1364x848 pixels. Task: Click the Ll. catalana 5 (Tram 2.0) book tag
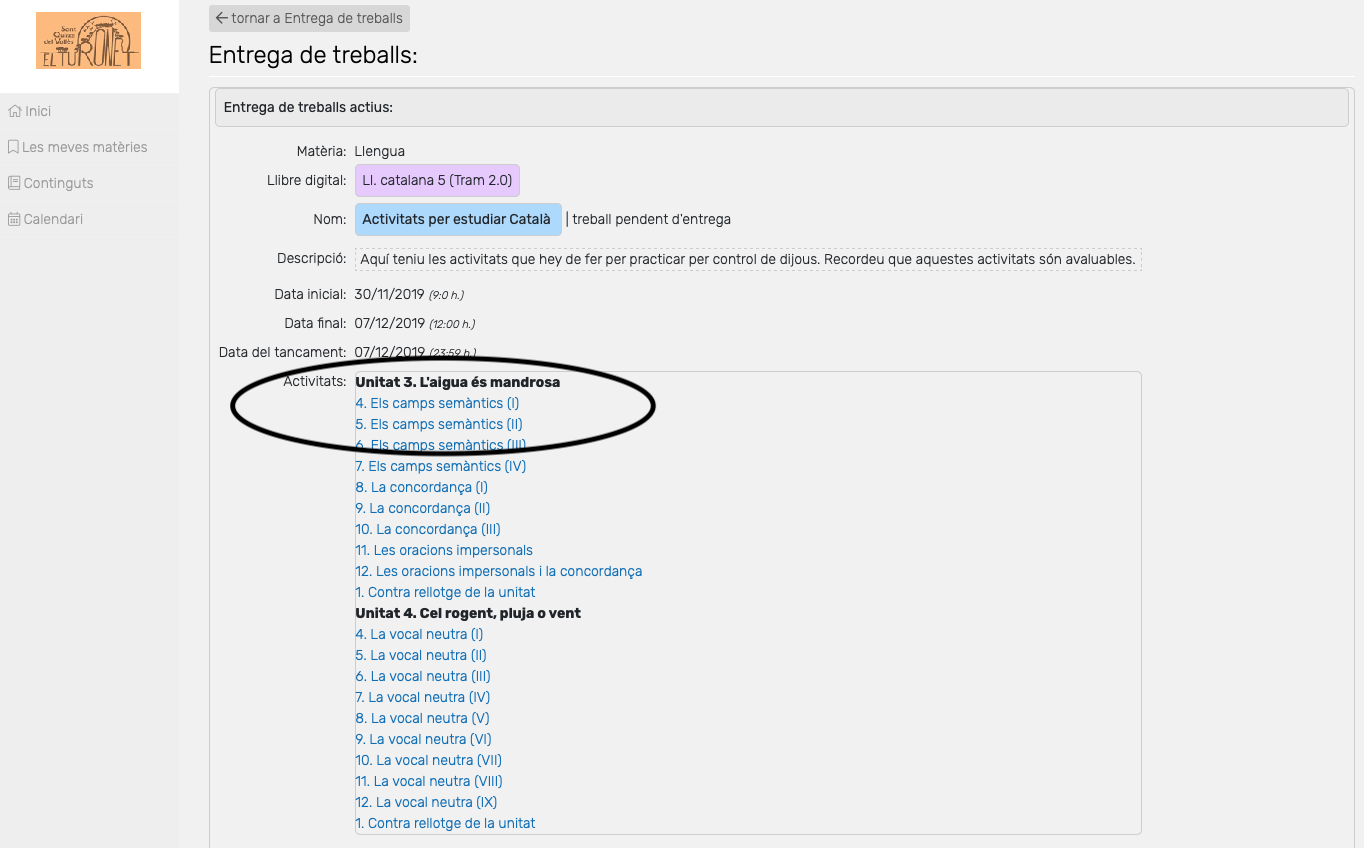click(437, 181)
